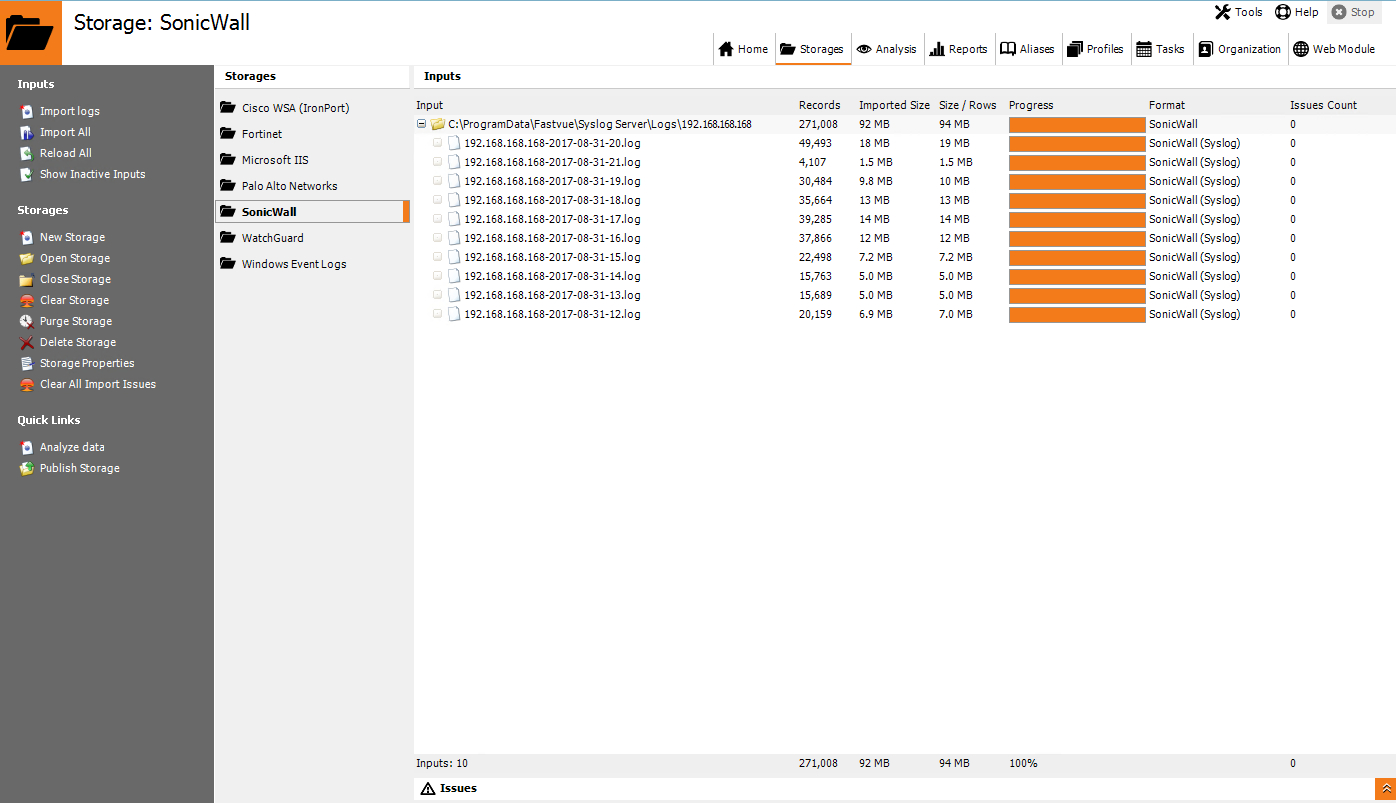Click progress bar of the Logs folder row
1396x803 pixels.
click(1077, 124)
